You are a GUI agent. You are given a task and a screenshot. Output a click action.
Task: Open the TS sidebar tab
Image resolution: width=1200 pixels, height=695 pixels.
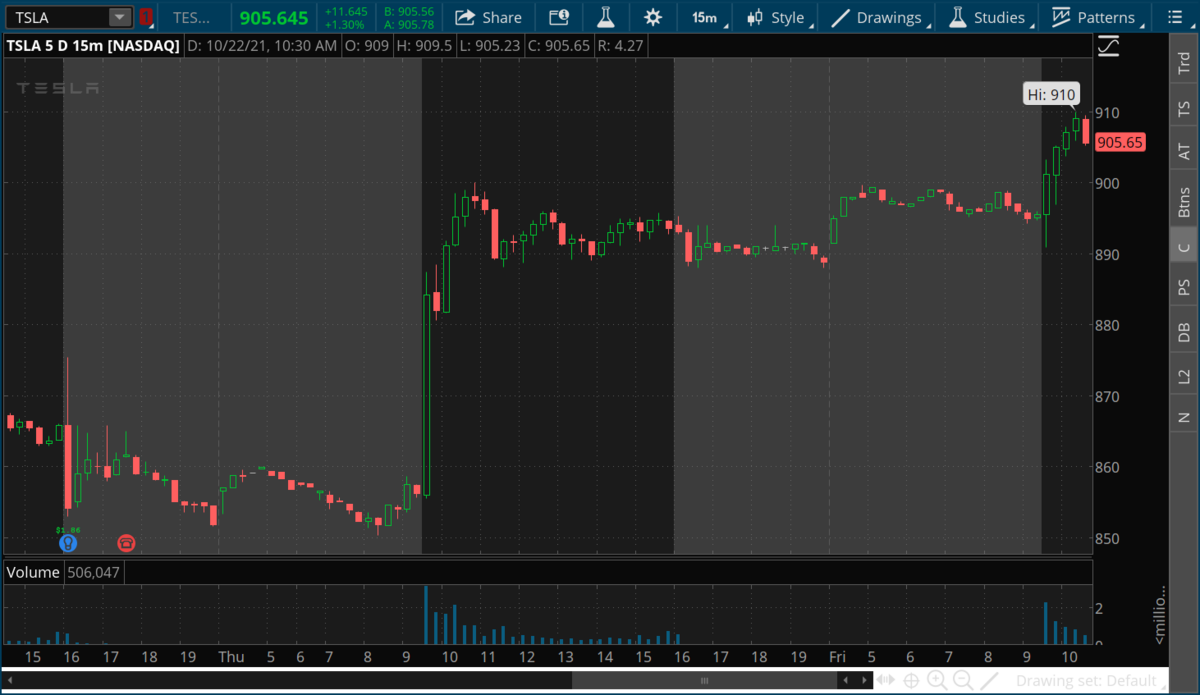point(1184,107)
